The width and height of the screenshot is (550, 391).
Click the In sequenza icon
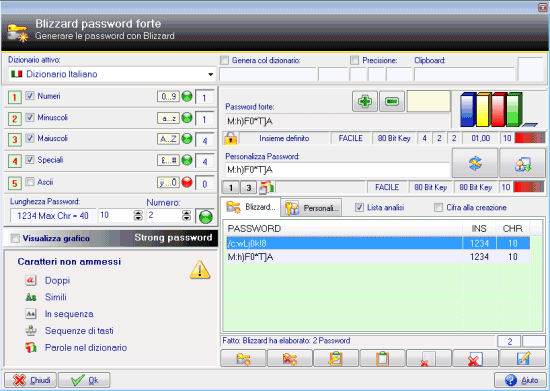[x=31, y=314]
